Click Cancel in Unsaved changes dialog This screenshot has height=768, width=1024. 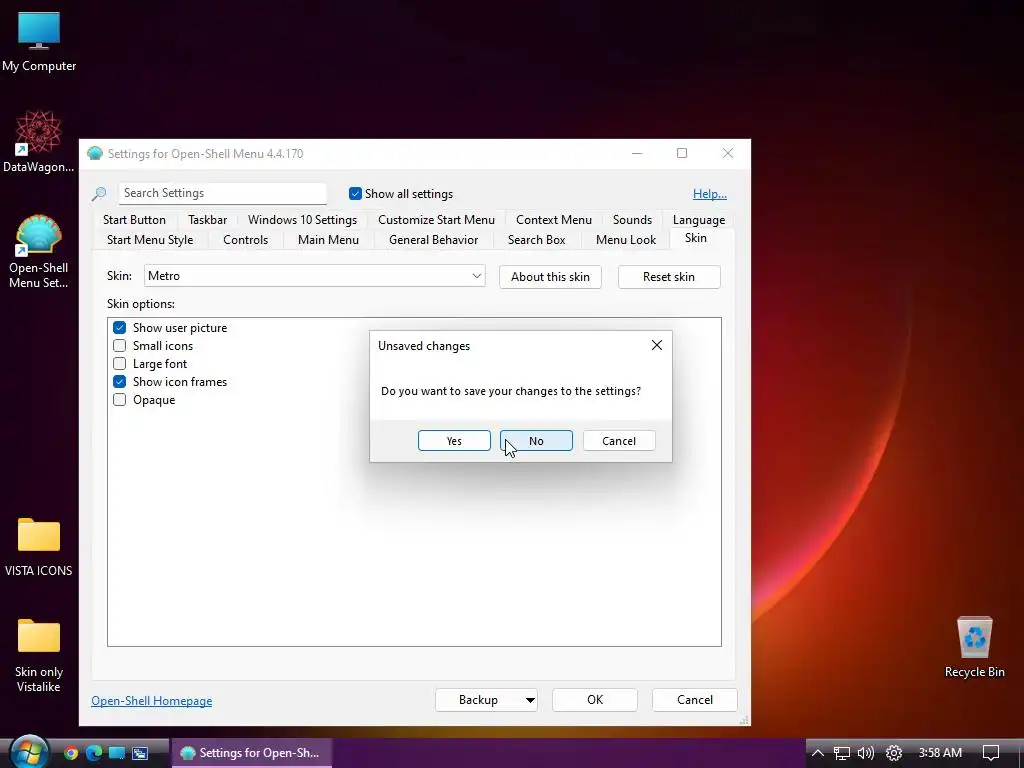click(x=618, y=441)
